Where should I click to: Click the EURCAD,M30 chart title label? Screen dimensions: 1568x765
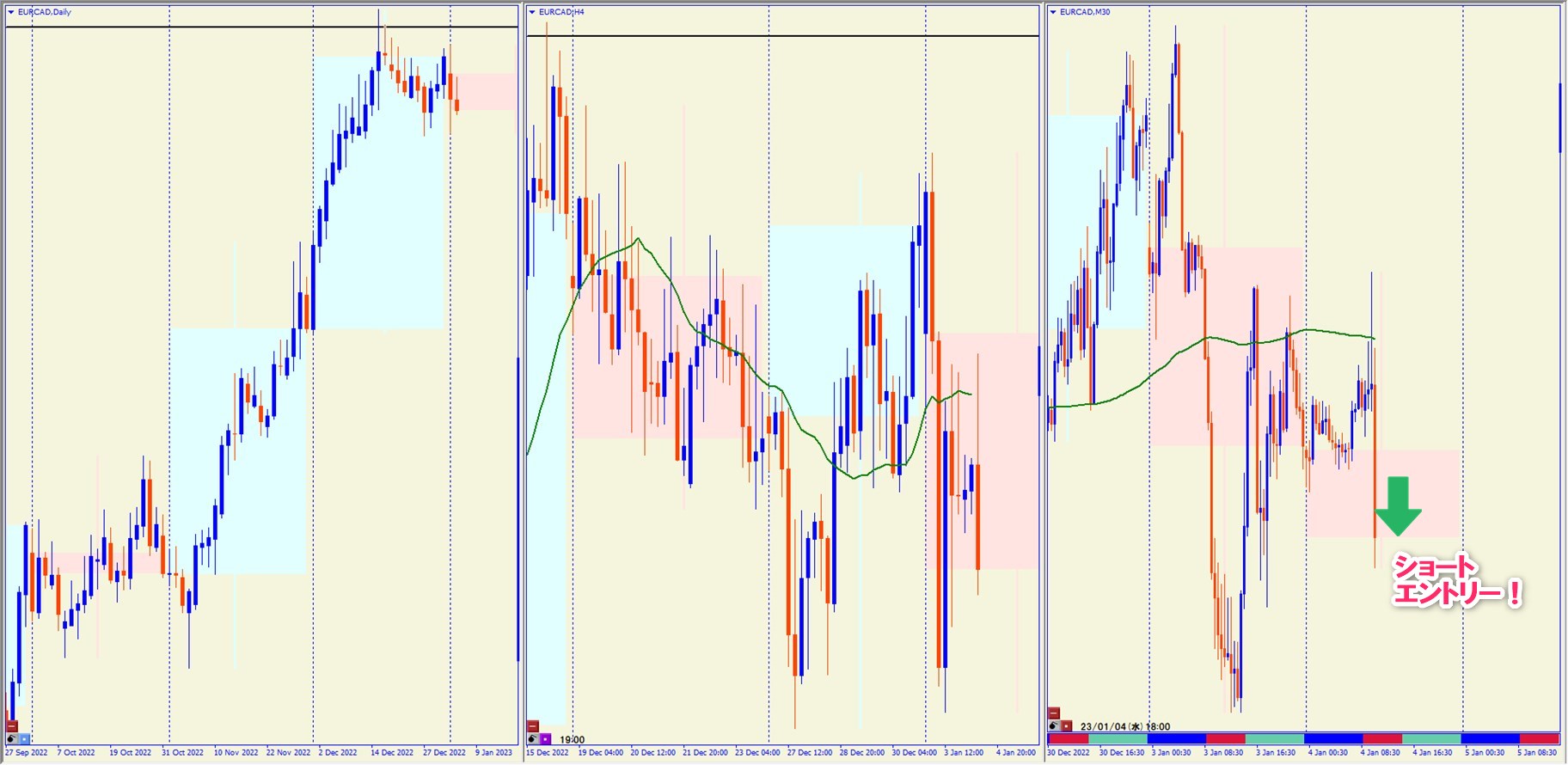(1085, 12)
